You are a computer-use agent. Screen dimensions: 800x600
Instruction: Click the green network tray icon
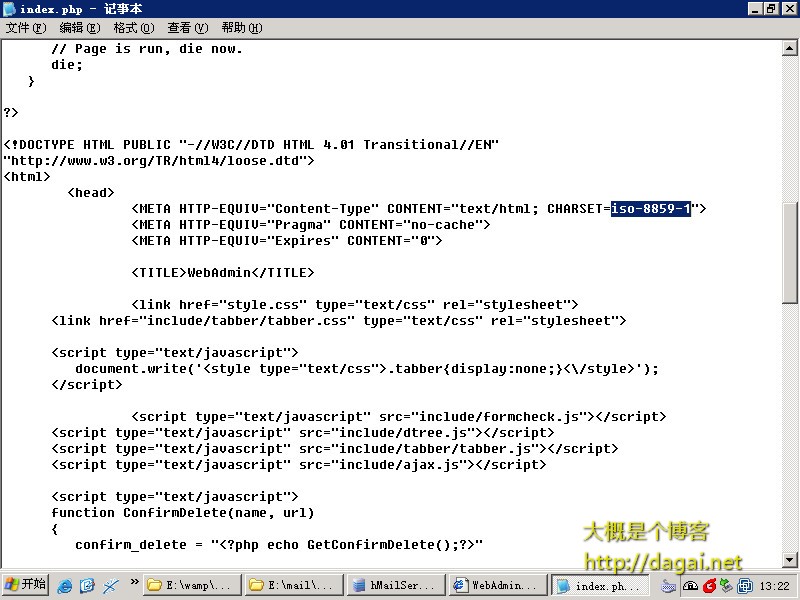coord(727,586)
